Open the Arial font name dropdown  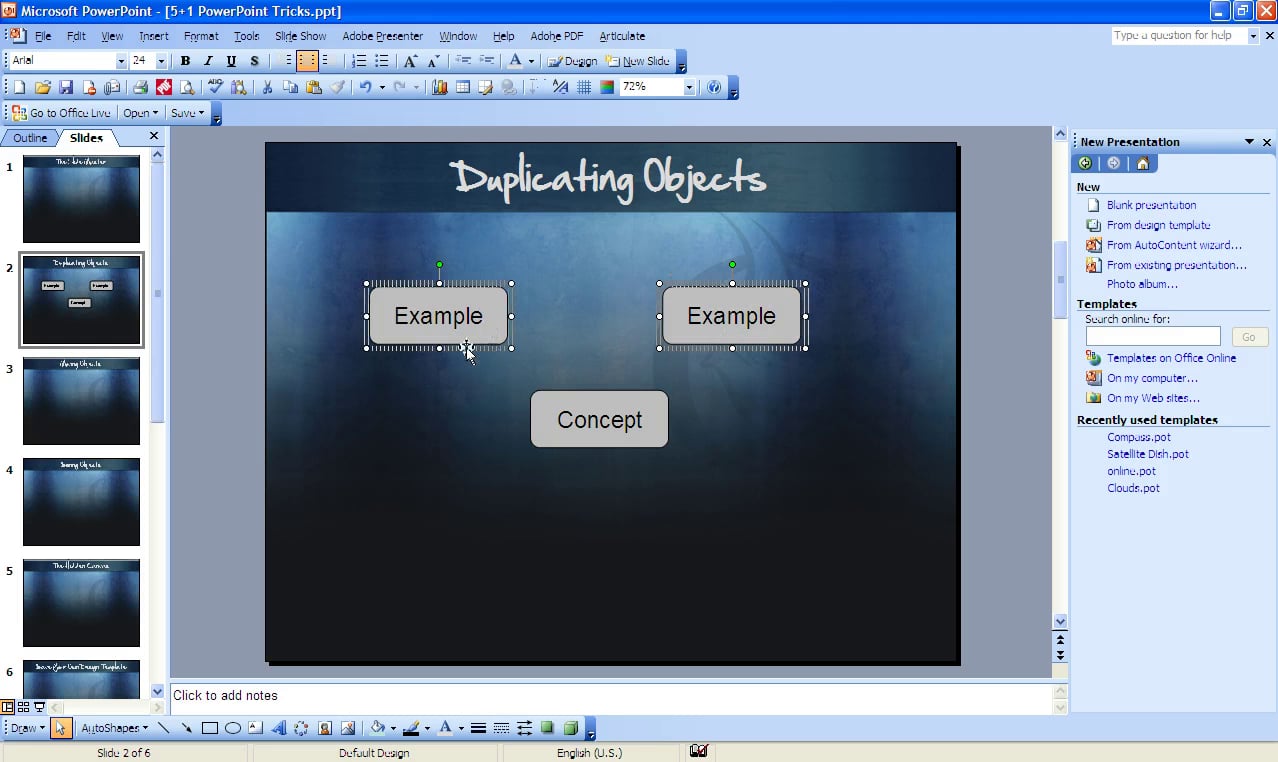pos(121,61)
